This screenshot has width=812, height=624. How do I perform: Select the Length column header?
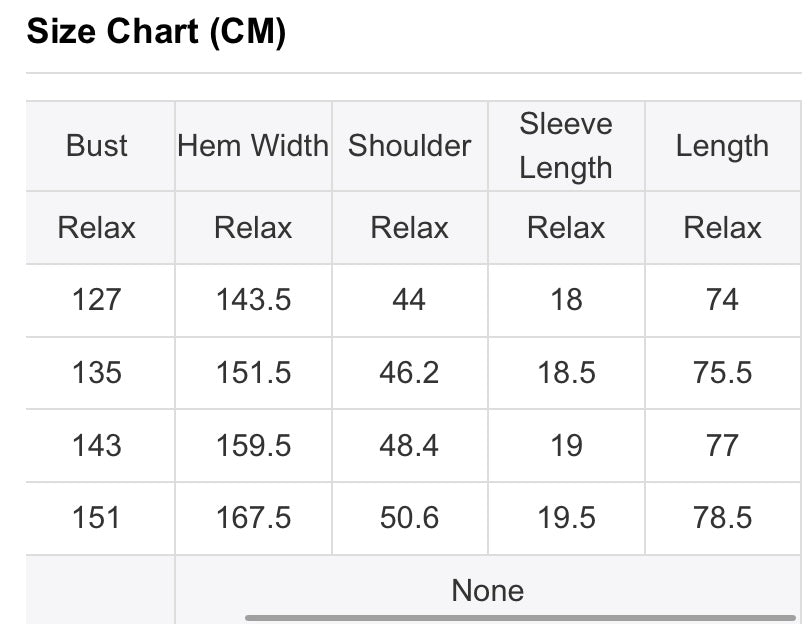722,146
